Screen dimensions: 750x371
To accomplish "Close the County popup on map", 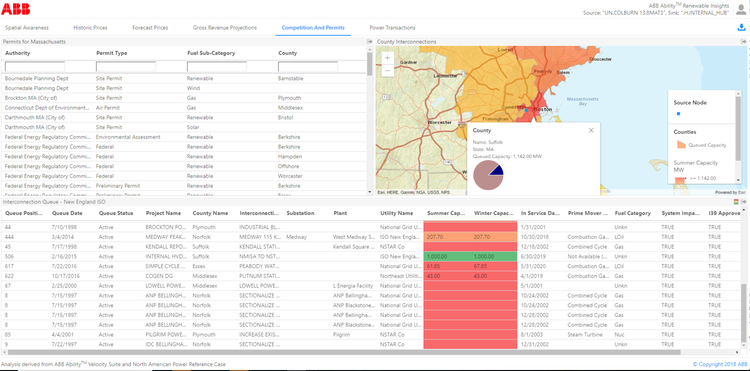I will coord(591,130).
